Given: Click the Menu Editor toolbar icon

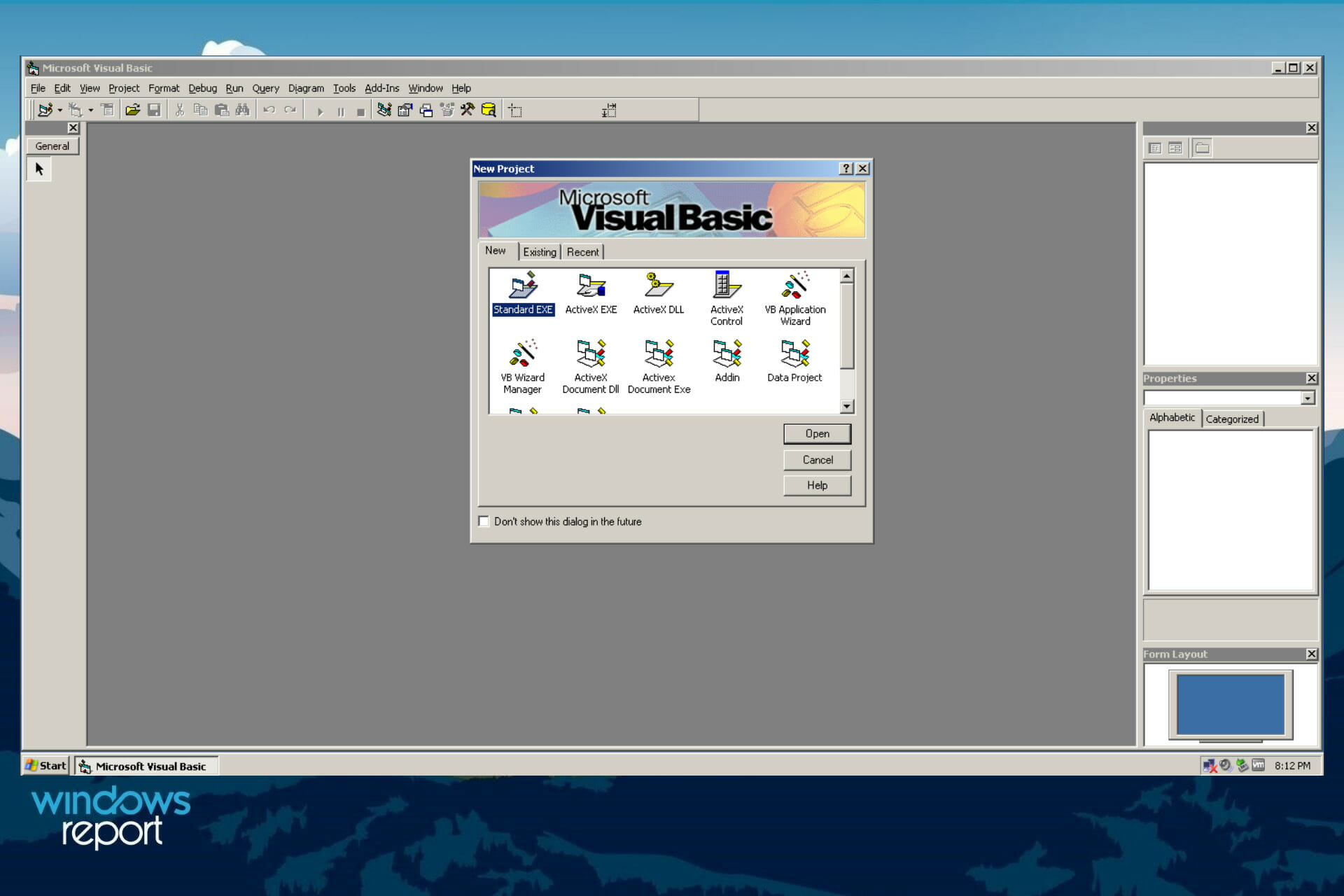Looking at the screenshot, I should click(x=107, y=110).
